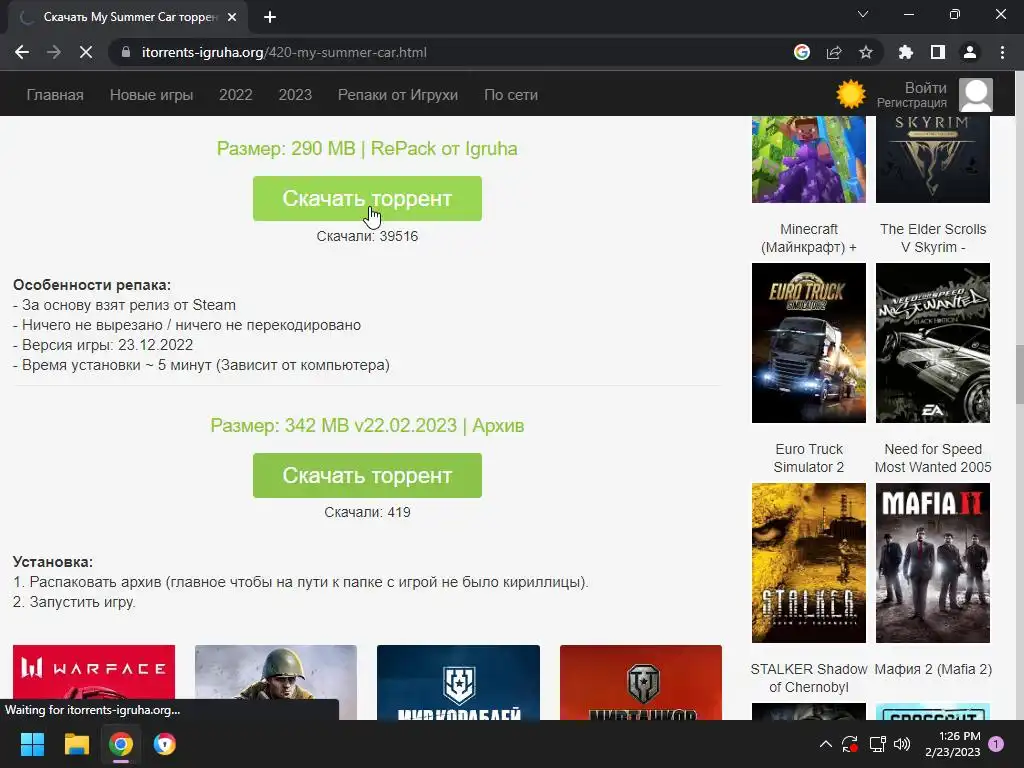The height and width of the screenshot is (768, 1024).
Task: Click the Скачали: 39516 counter
Action: point(367,236)
